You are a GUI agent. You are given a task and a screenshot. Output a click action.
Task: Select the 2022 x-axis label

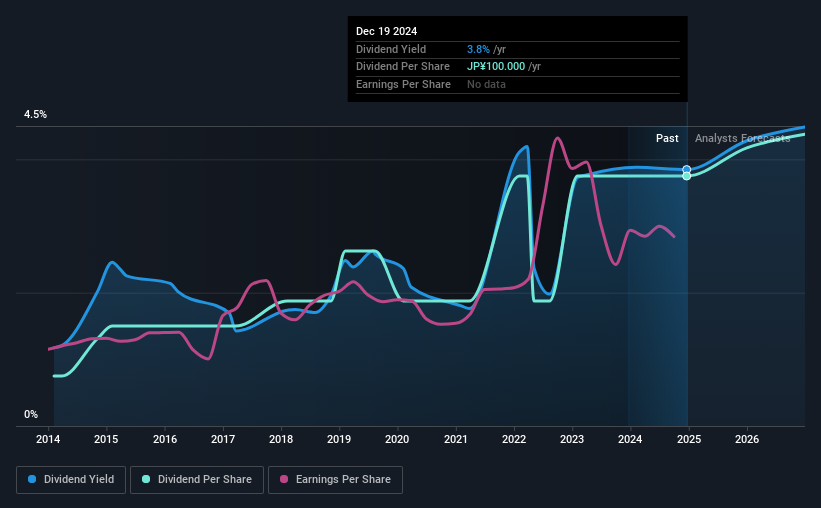[514, 439]
